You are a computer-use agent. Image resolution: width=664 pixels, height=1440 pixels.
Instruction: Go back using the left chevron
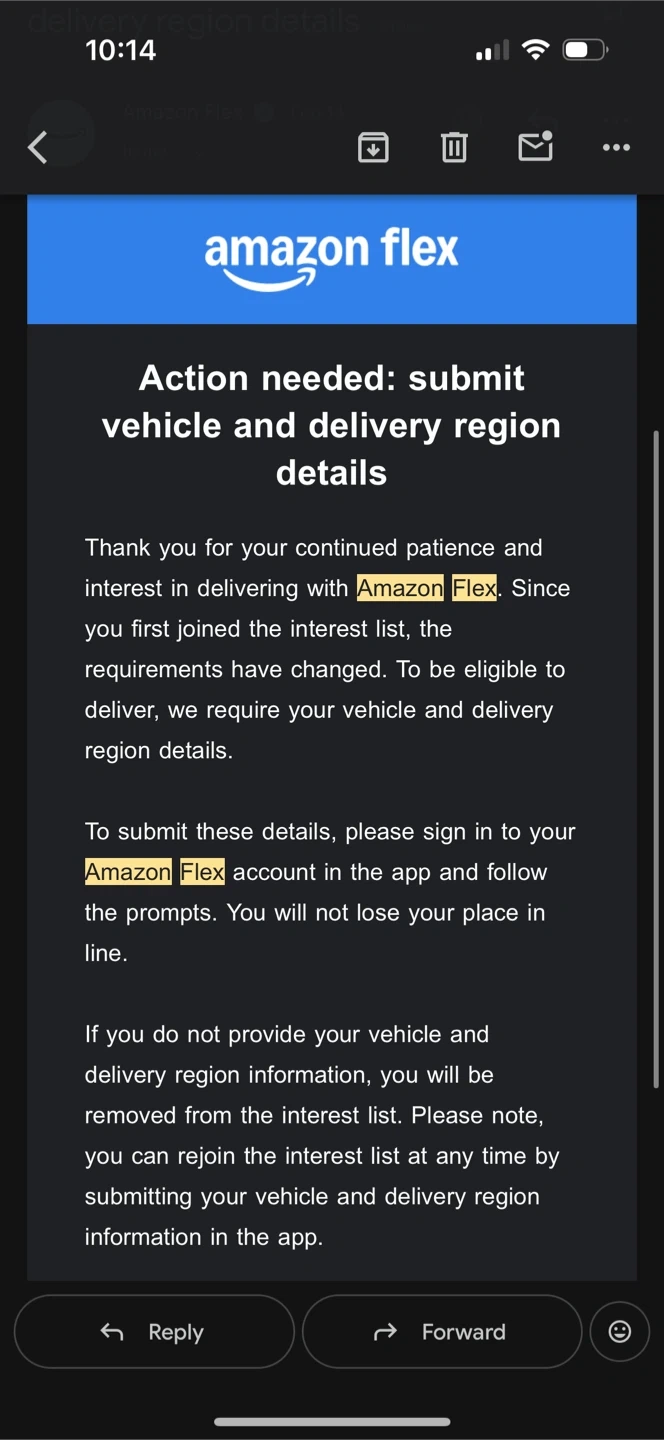38,148
